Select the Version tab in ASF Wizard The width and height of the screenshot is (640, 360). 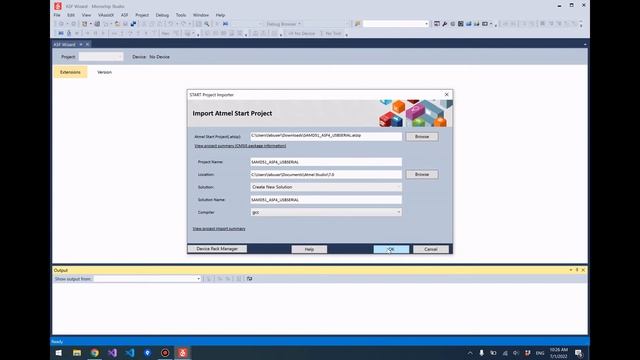tap(104, 72)
